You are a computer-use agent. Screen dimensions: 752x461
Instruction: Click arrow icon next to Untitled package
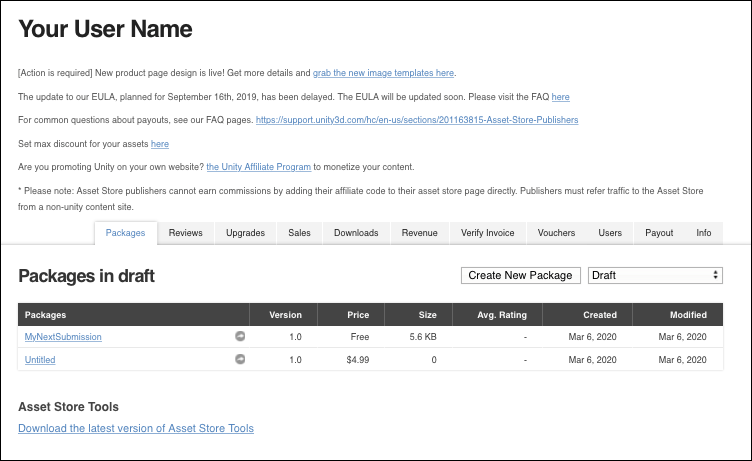240,359
